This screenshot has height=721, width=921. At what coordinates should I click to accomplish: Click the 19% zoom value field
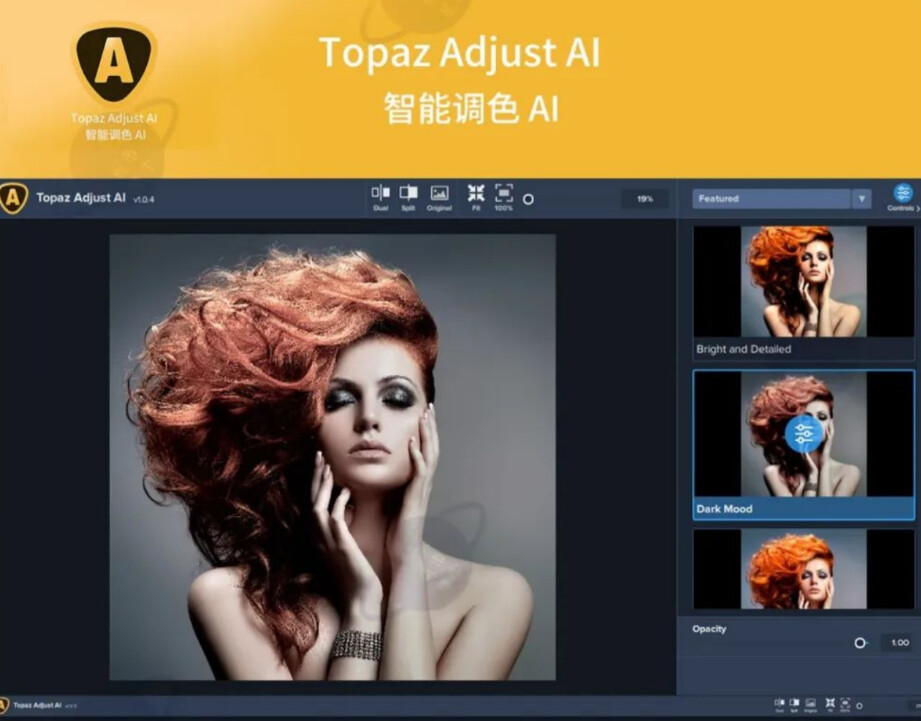[x=645, y=199]
